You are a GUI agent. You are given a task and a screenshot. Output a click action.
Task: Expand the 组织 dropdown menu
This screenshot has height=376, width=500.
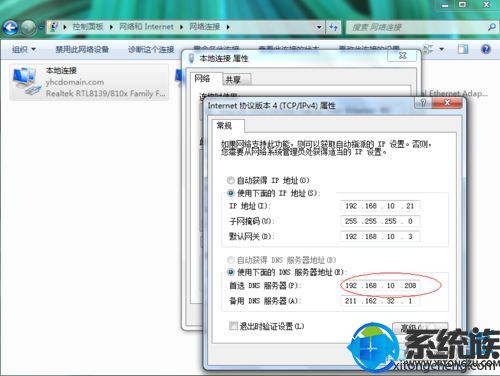[x=24, y=50]
